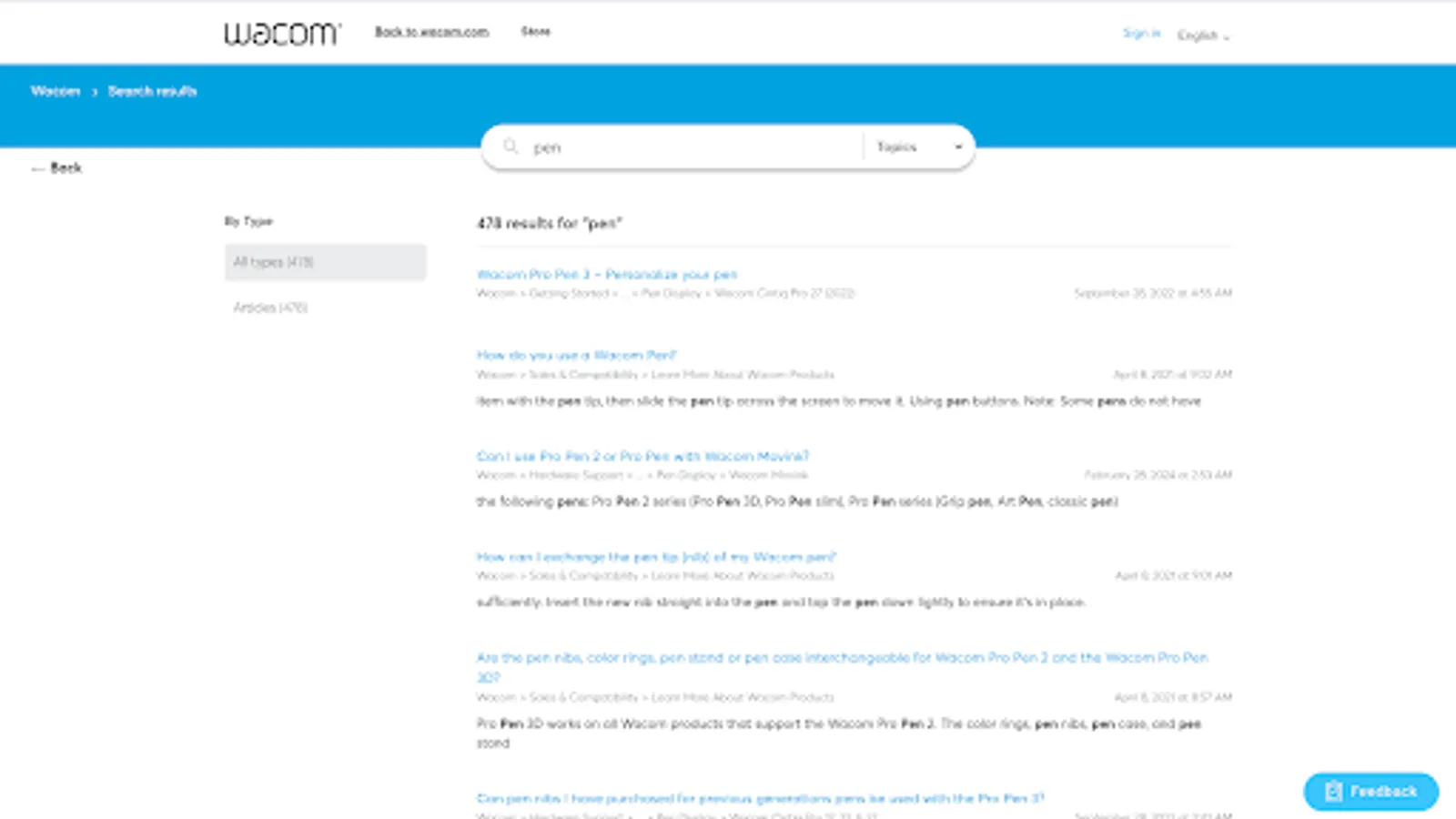Click the '← Back' link
Screen dimensions: 1456x819
coord(55,167)
